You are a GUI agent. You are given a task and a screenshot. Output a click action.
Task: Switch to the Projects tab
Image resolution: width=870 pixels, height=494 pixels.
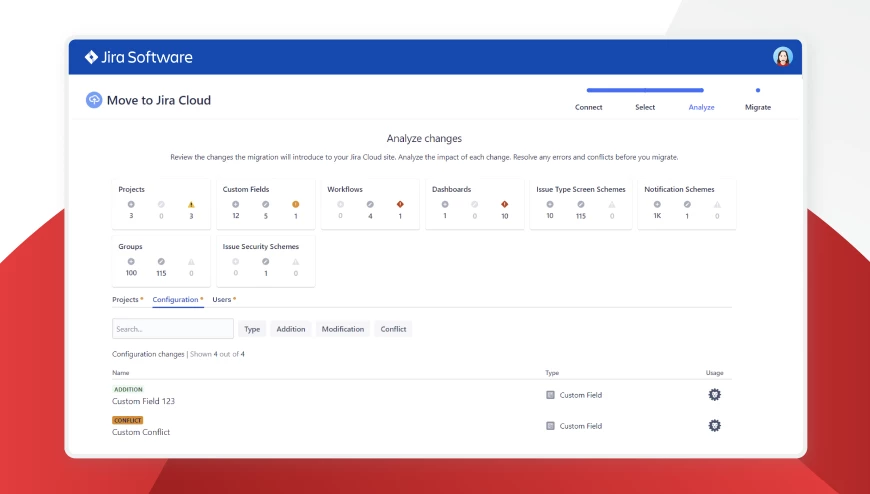click(125, 300)
